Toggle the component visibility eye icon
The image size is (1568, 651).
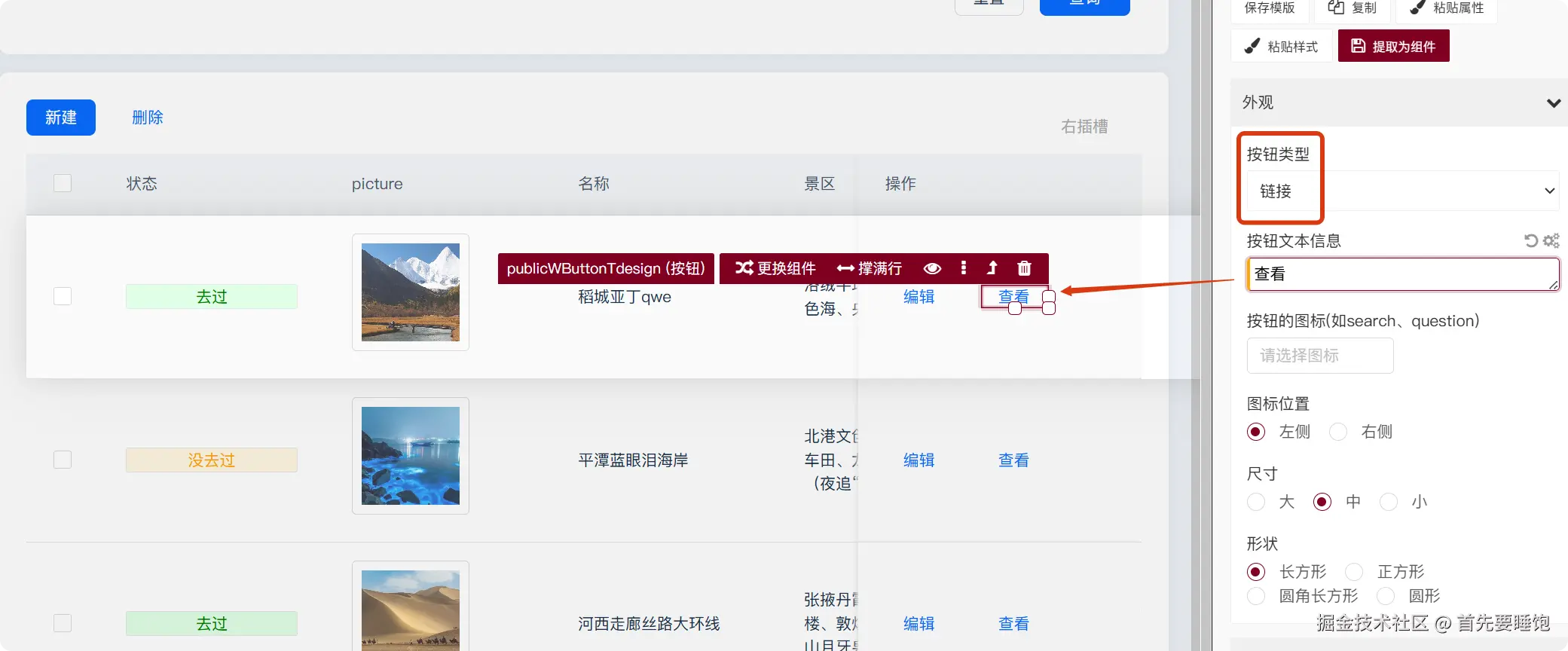[x=932, y=268]
